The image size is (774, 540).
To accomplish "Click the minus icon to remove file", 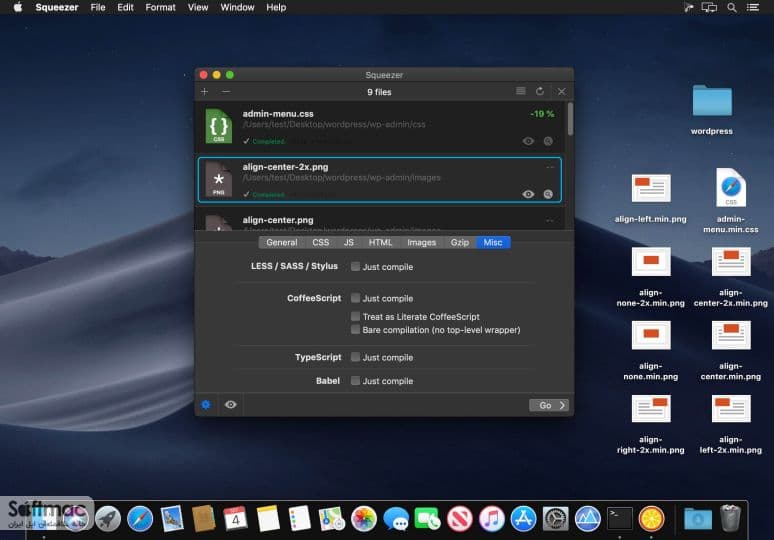I will tap(226, 91).
